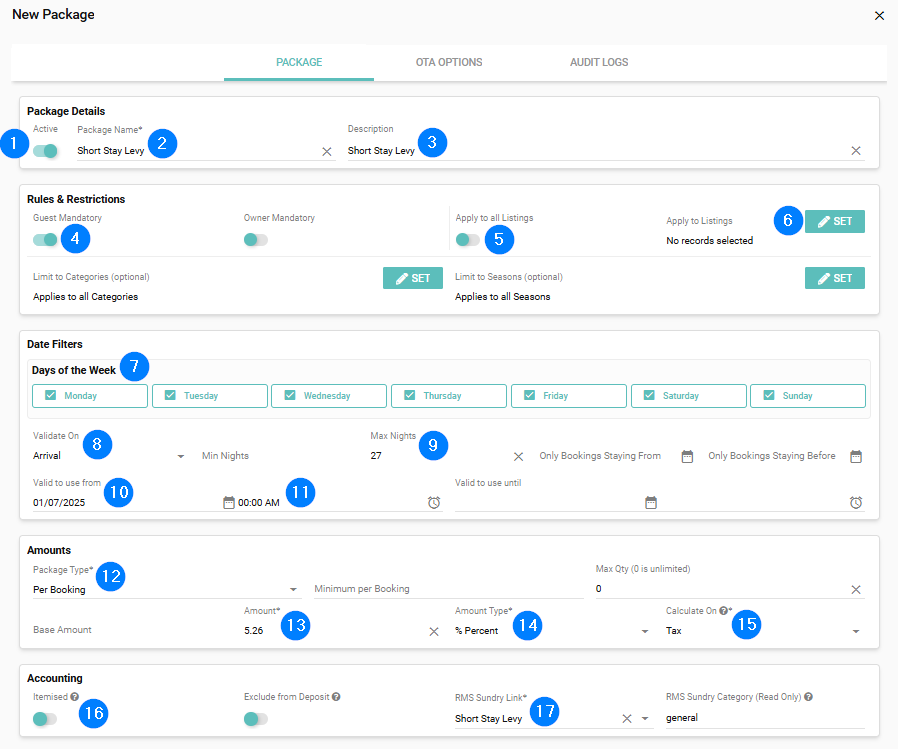Image resolution: width=898 pixels, height=749 pixels.
Task: Enable Apply to all Listings
Action: 467,239
